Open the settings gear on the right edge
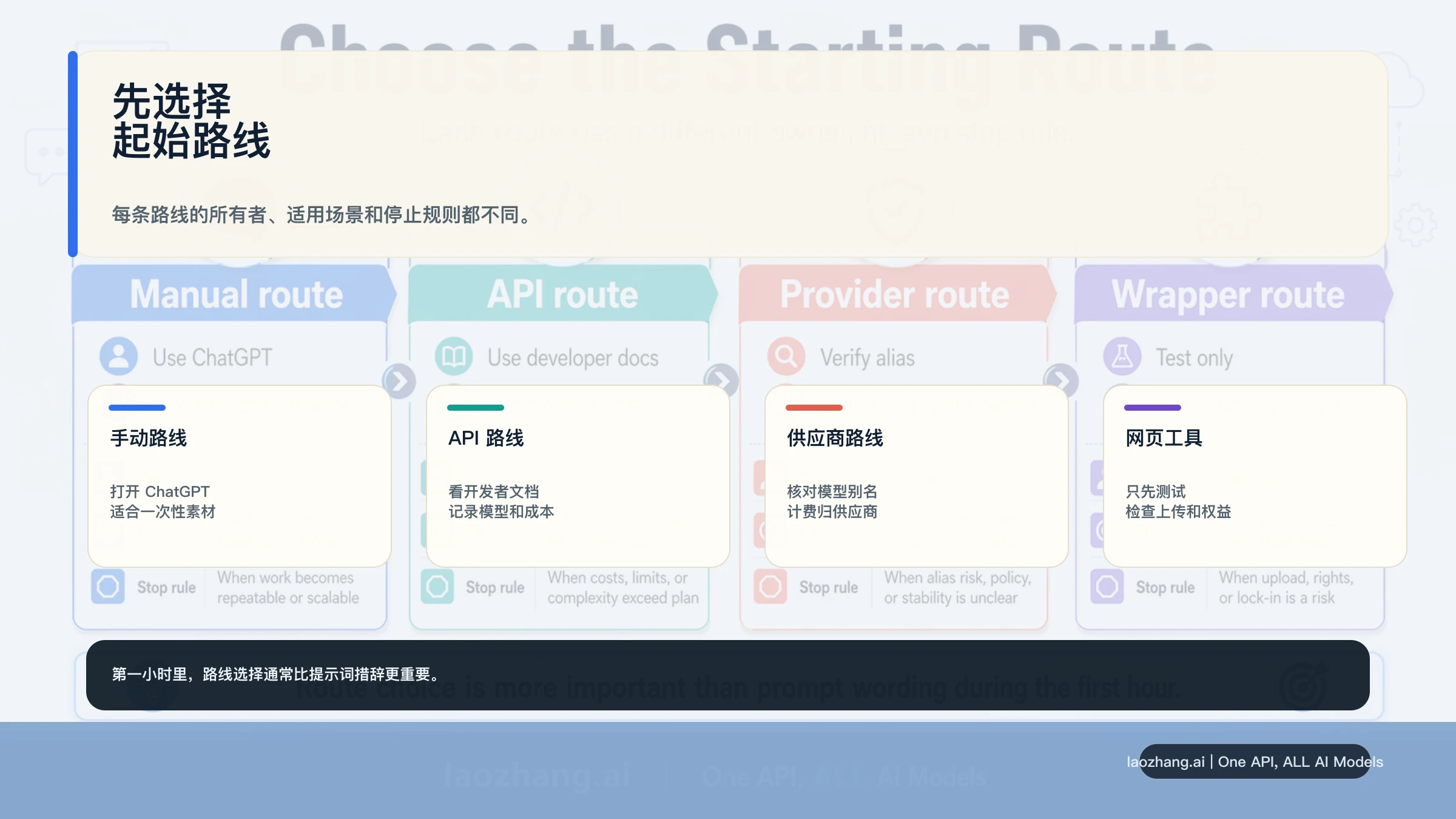Screen dimensions: 1456x819 (1417, 224)
